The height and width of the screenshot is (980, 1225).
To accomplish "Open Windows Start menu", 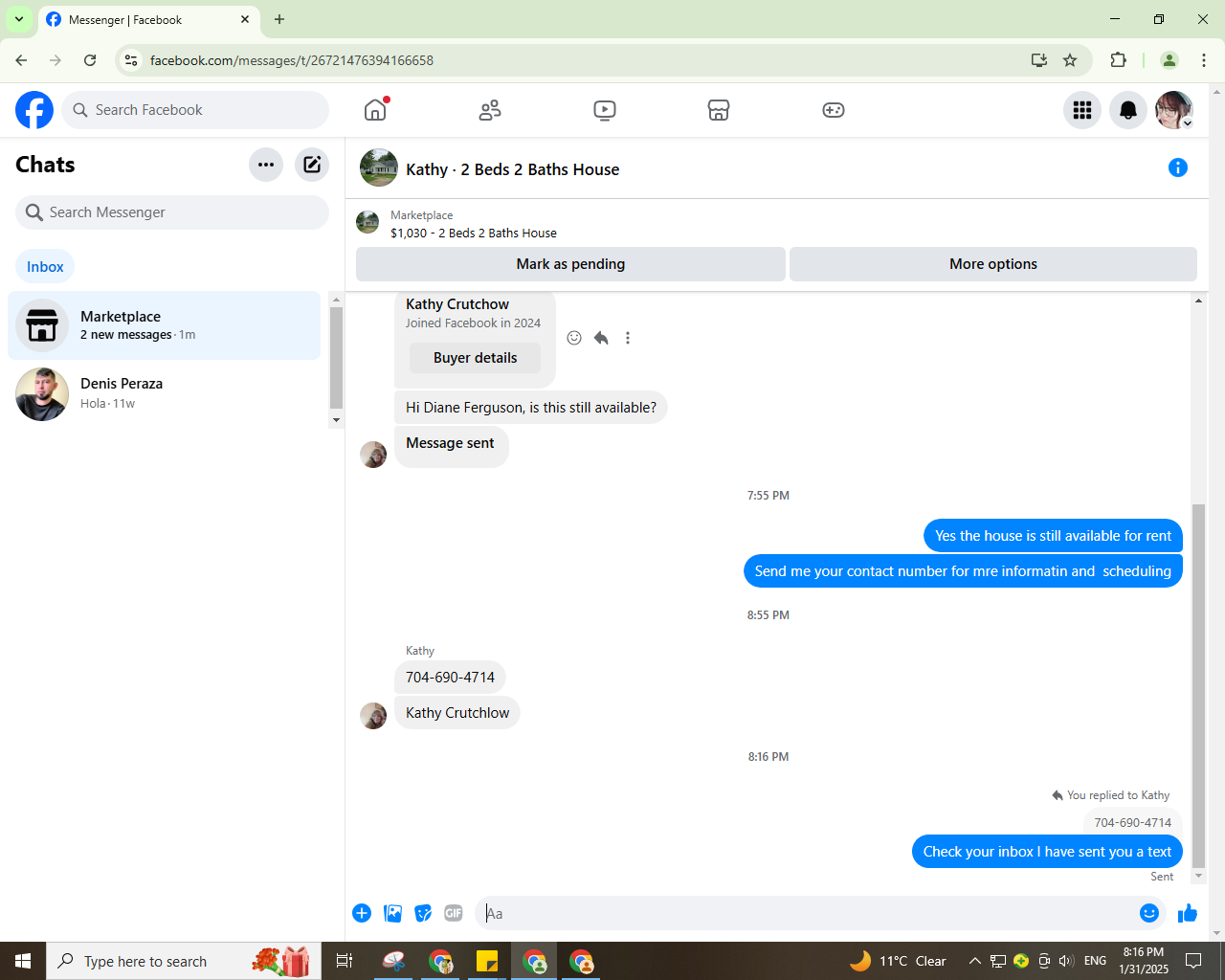I will (x=23, y=961).
